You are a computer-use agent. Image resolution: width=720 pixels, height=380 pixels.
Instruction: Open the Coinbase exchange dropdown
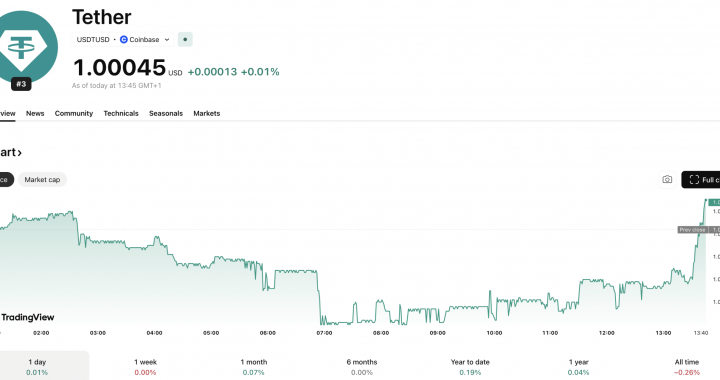click(x=145, y=39)
